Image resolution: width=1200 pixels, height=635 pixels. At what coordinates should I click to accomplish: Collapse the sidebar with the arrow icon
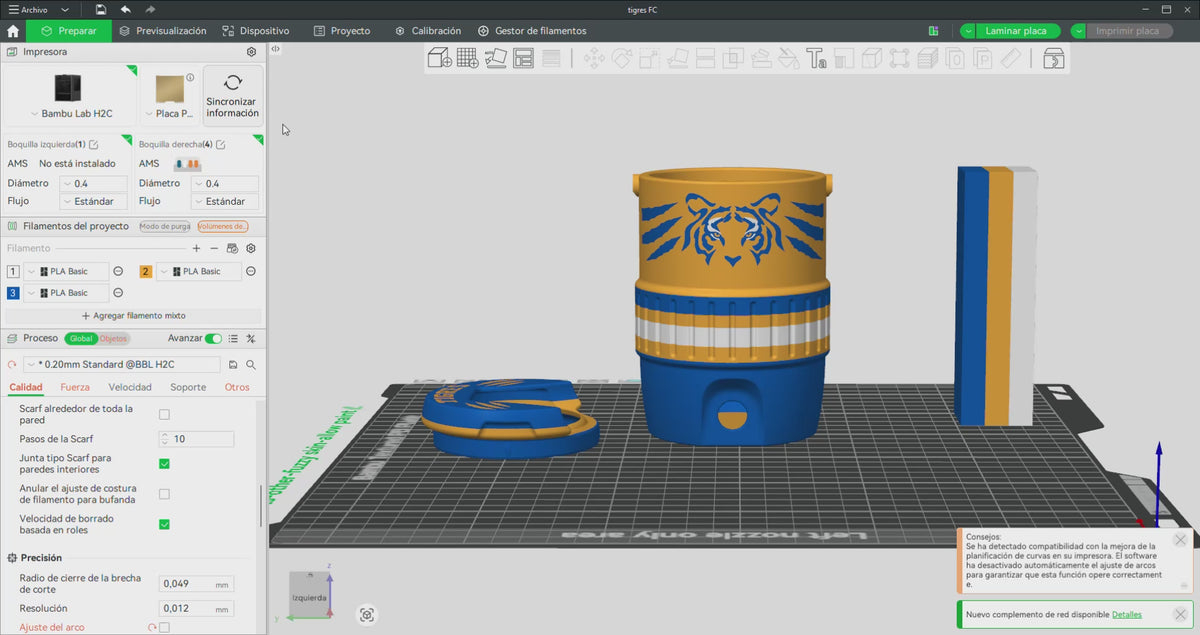pyautogui.click(x=275, y=48)
